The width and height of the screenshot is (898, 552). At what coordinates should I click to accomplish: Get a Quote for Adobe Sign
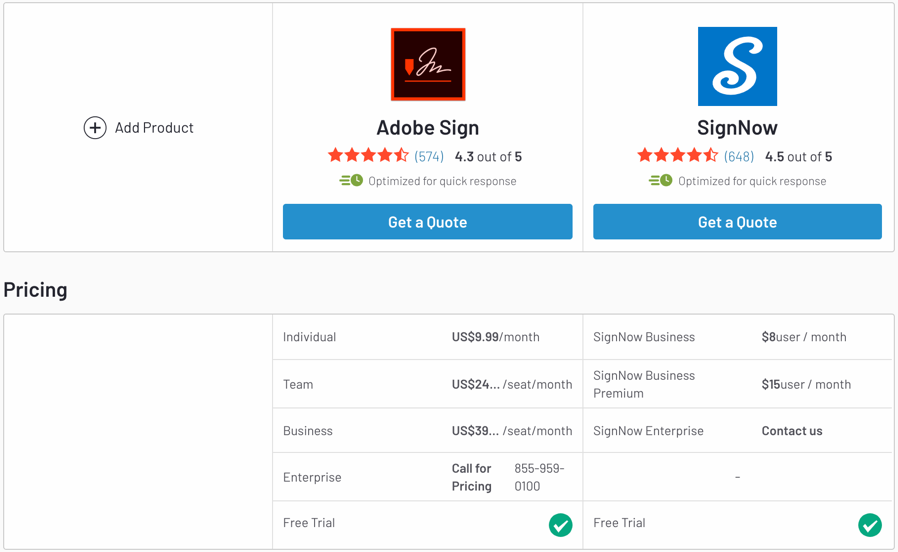(x=427, y=222)
